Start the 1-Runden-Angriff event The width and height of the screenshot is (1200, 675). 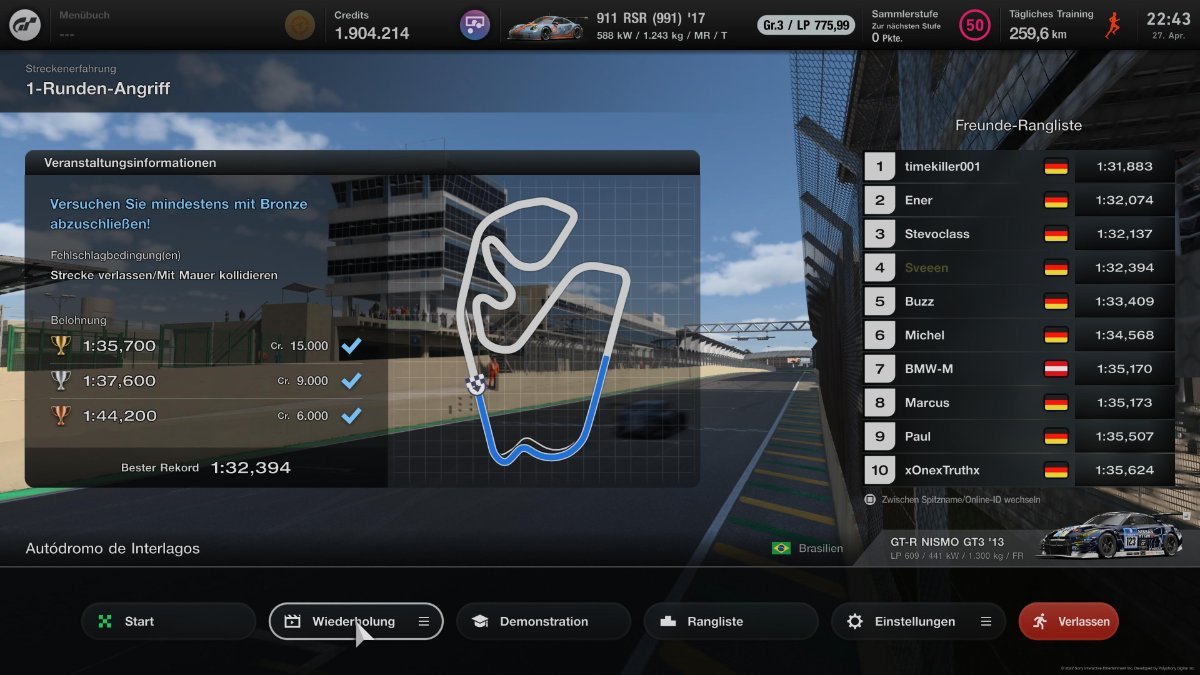point(169,621)
